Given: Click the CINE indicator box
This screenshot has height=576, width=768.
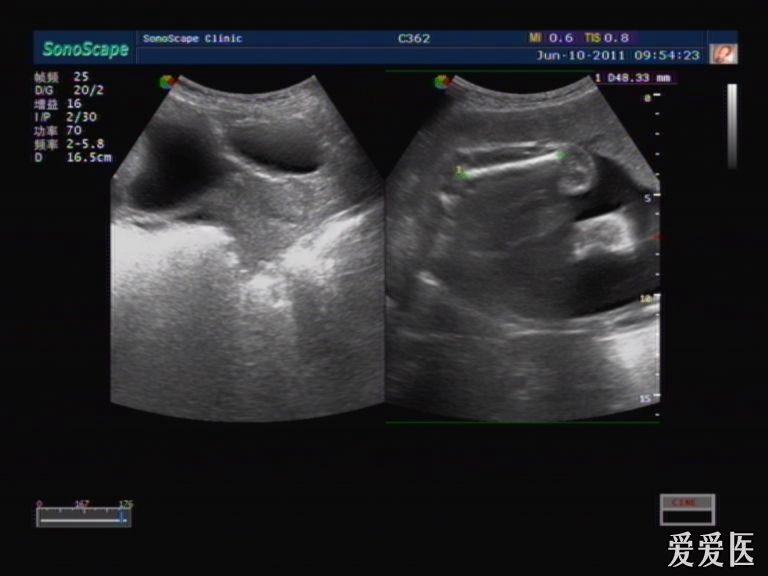Looking at the screenshot, I should coord(687,509).
